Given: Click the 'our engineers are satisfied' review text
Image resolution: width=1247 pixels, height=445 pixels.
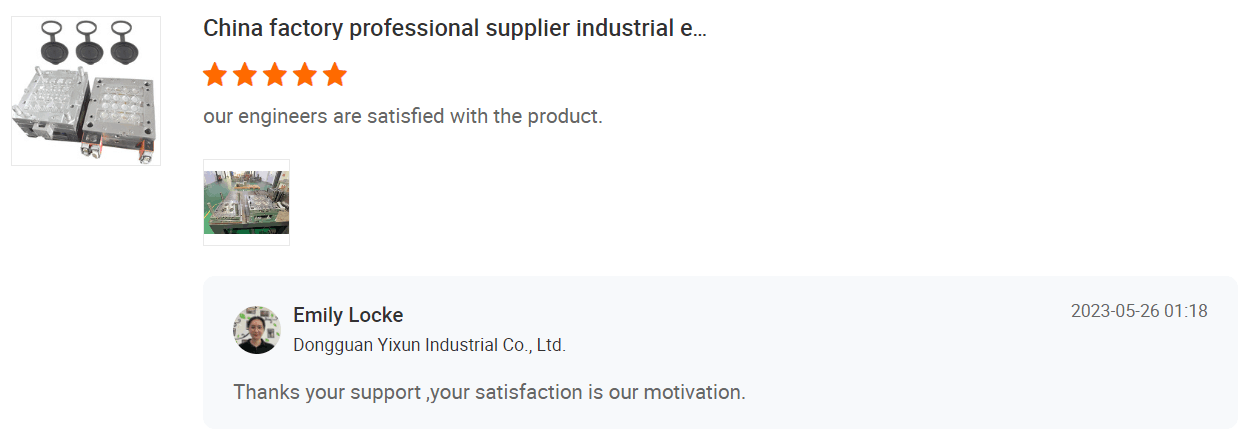Looking at the screenshot, I should tap(402, 116).
